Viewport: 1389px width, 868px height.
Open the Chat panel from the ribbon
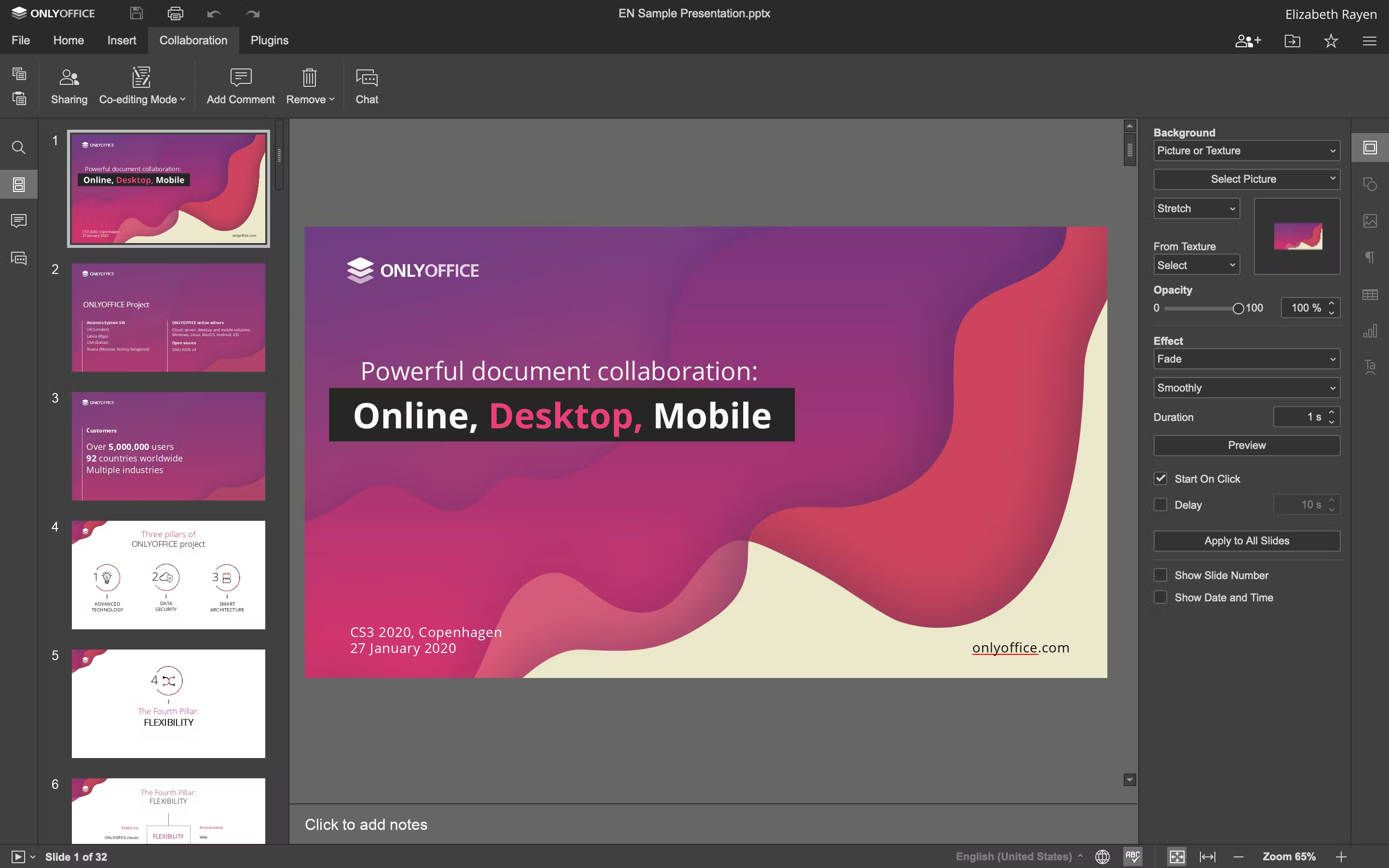[367, 86]
